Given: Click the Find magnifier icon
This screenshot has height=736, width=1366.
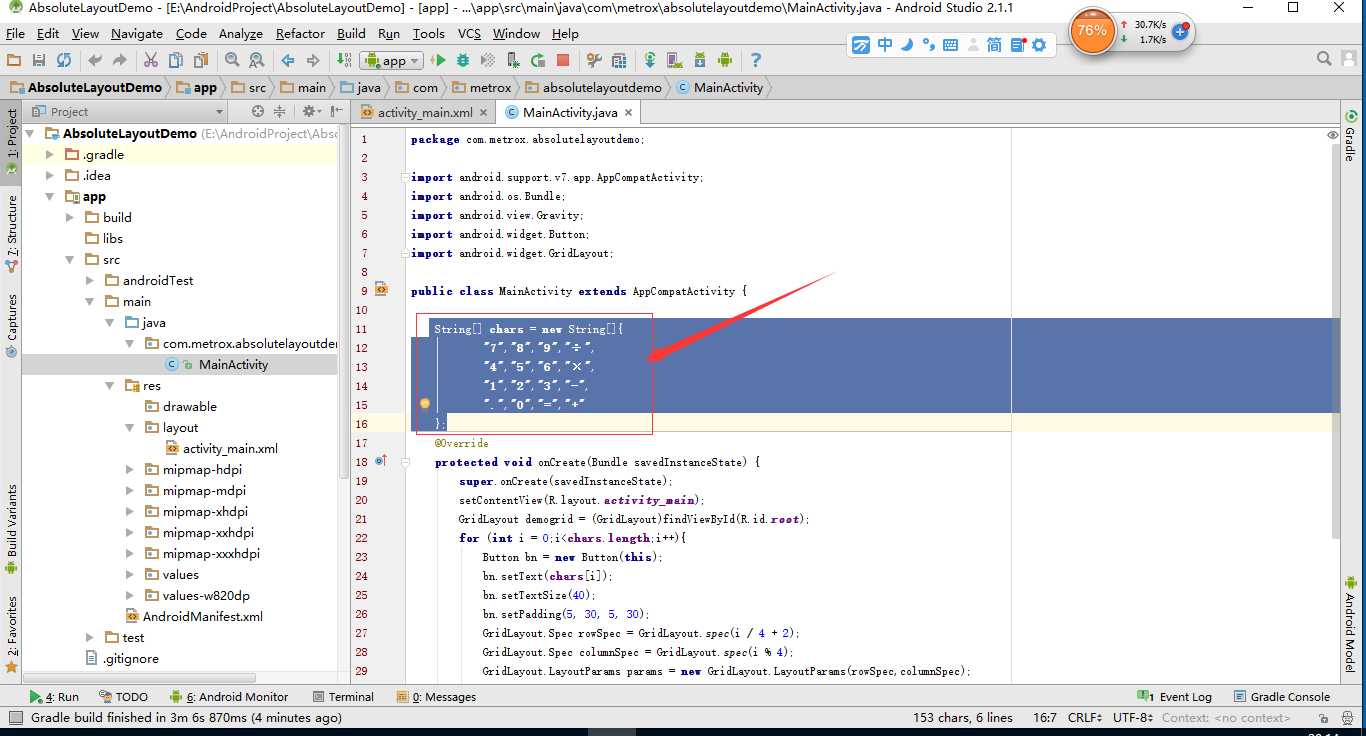Looking at the screenshot, I should click(232, 61).
